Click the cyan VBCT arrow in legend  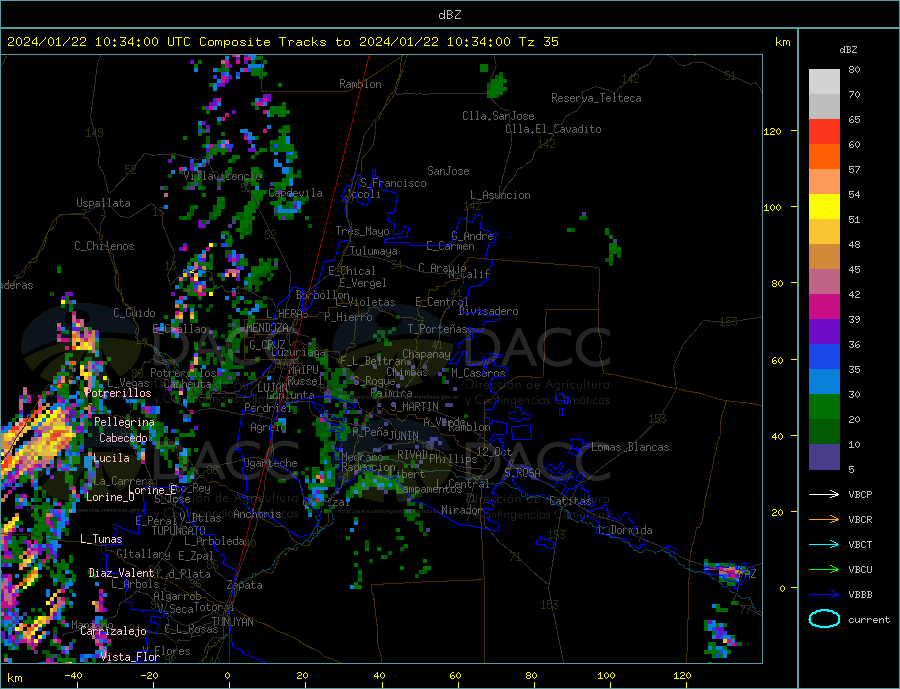tap(824, 544)
